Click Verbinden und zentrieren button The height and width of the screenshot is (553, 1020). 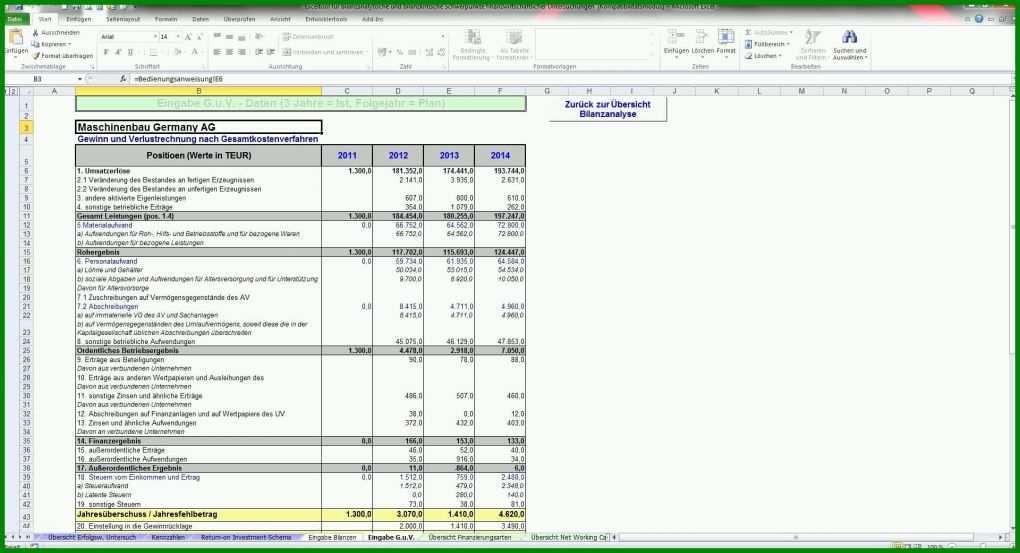pos(324,52)
